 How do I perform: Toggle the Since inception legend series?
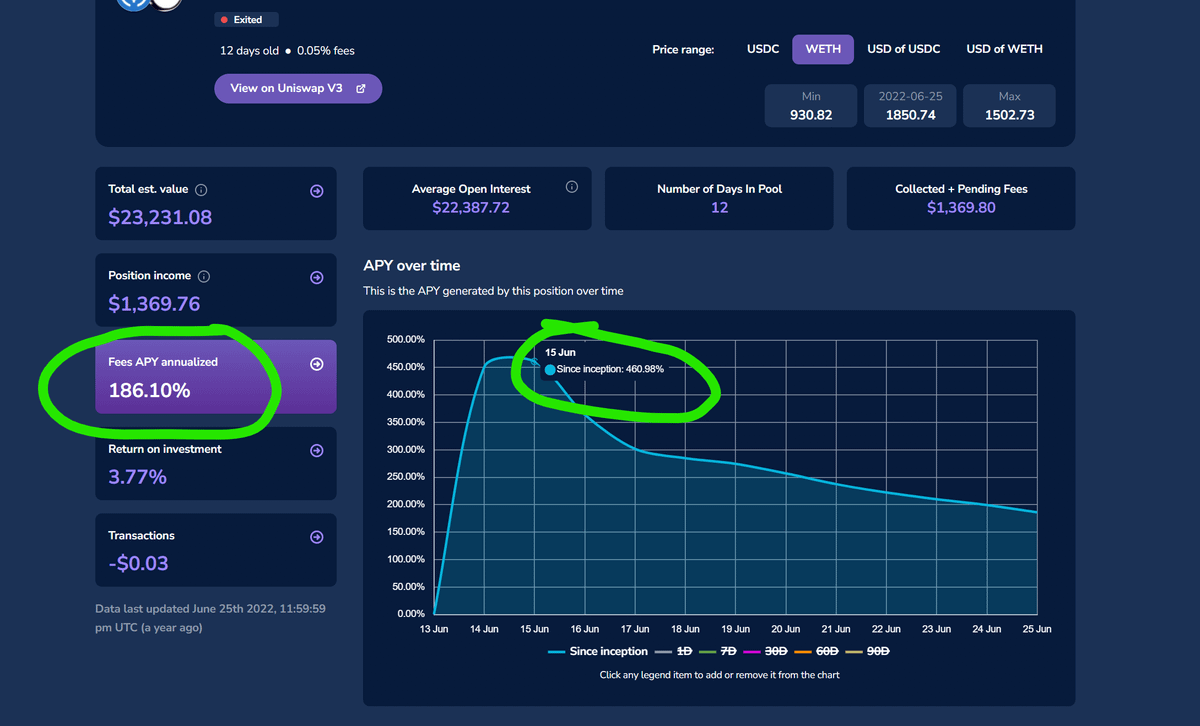coord(598,652)
